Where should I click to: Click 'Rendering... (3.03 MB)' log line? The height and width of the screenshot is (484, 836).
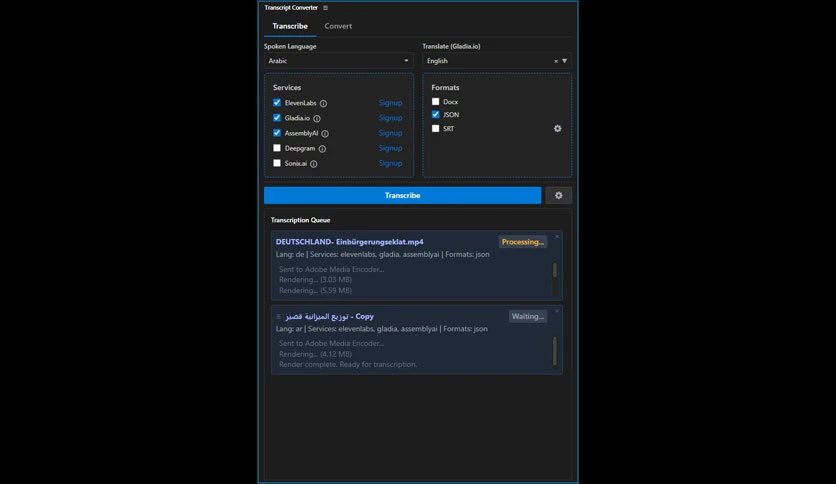click(x=315, y=280)
